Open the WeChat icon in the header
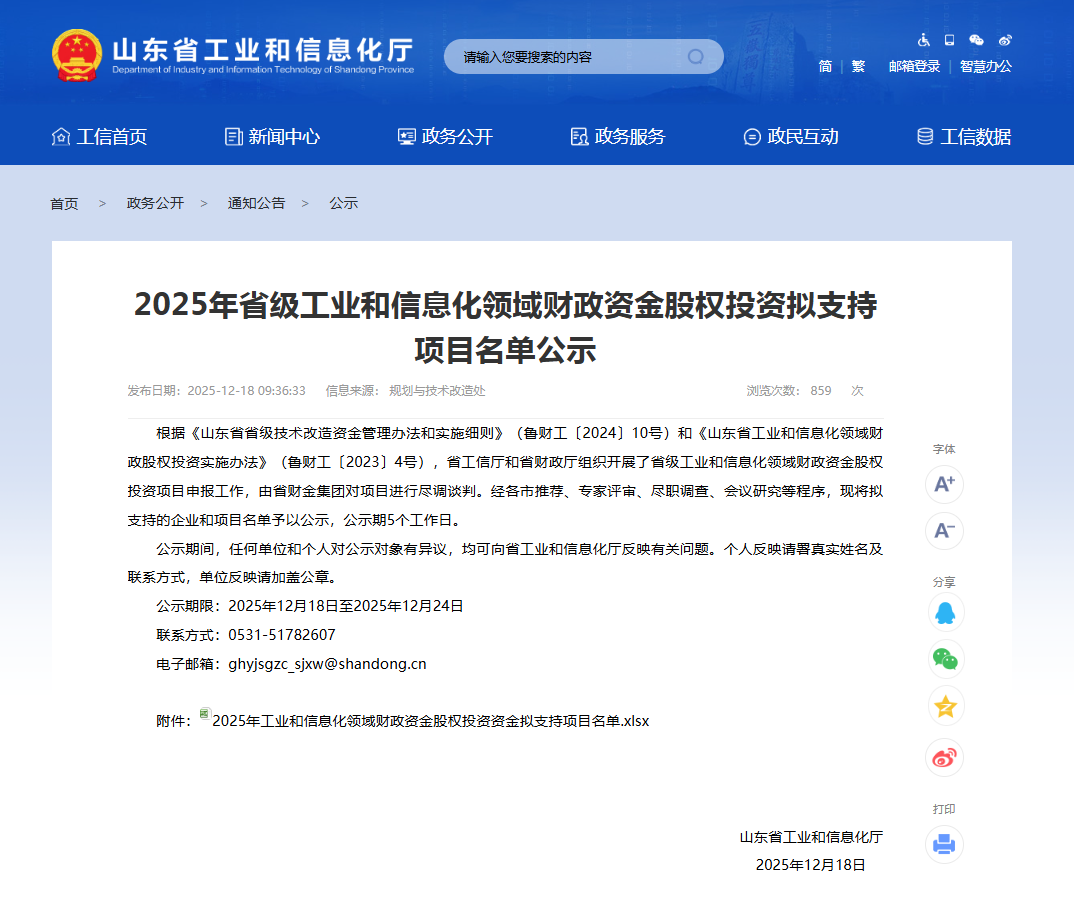 977,40
